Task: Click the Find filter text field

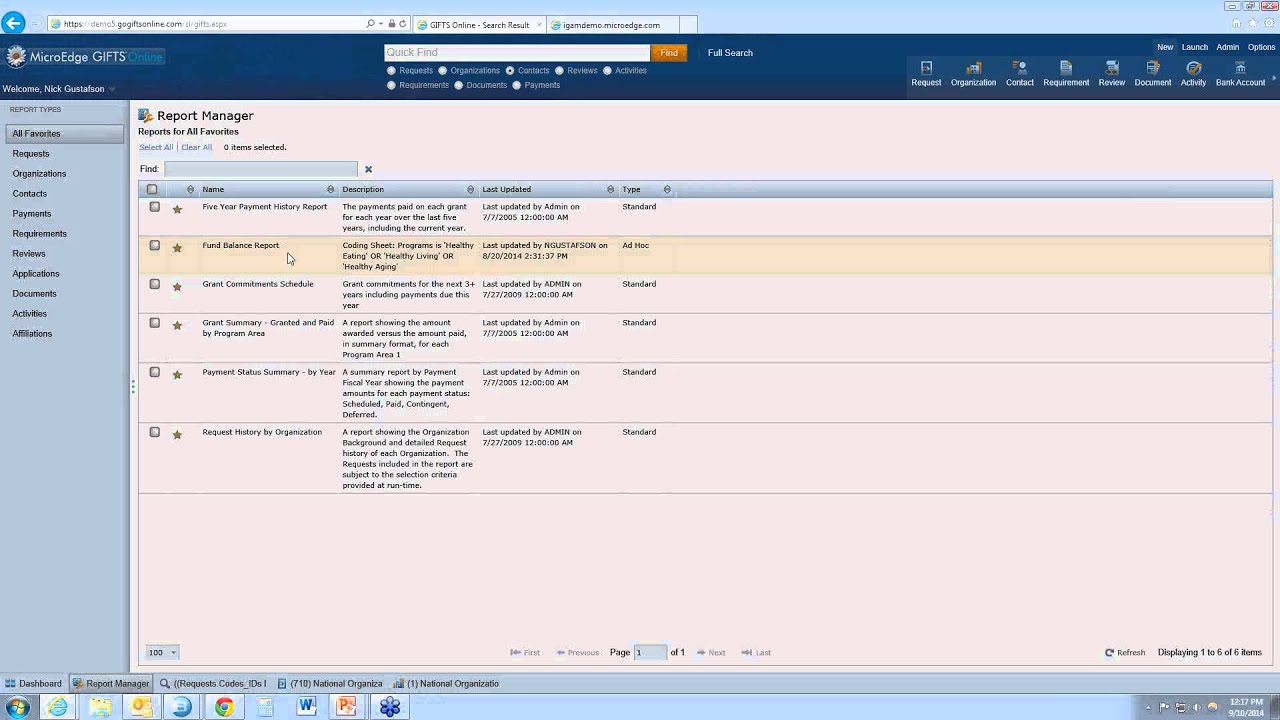Action: click(261, 169)
